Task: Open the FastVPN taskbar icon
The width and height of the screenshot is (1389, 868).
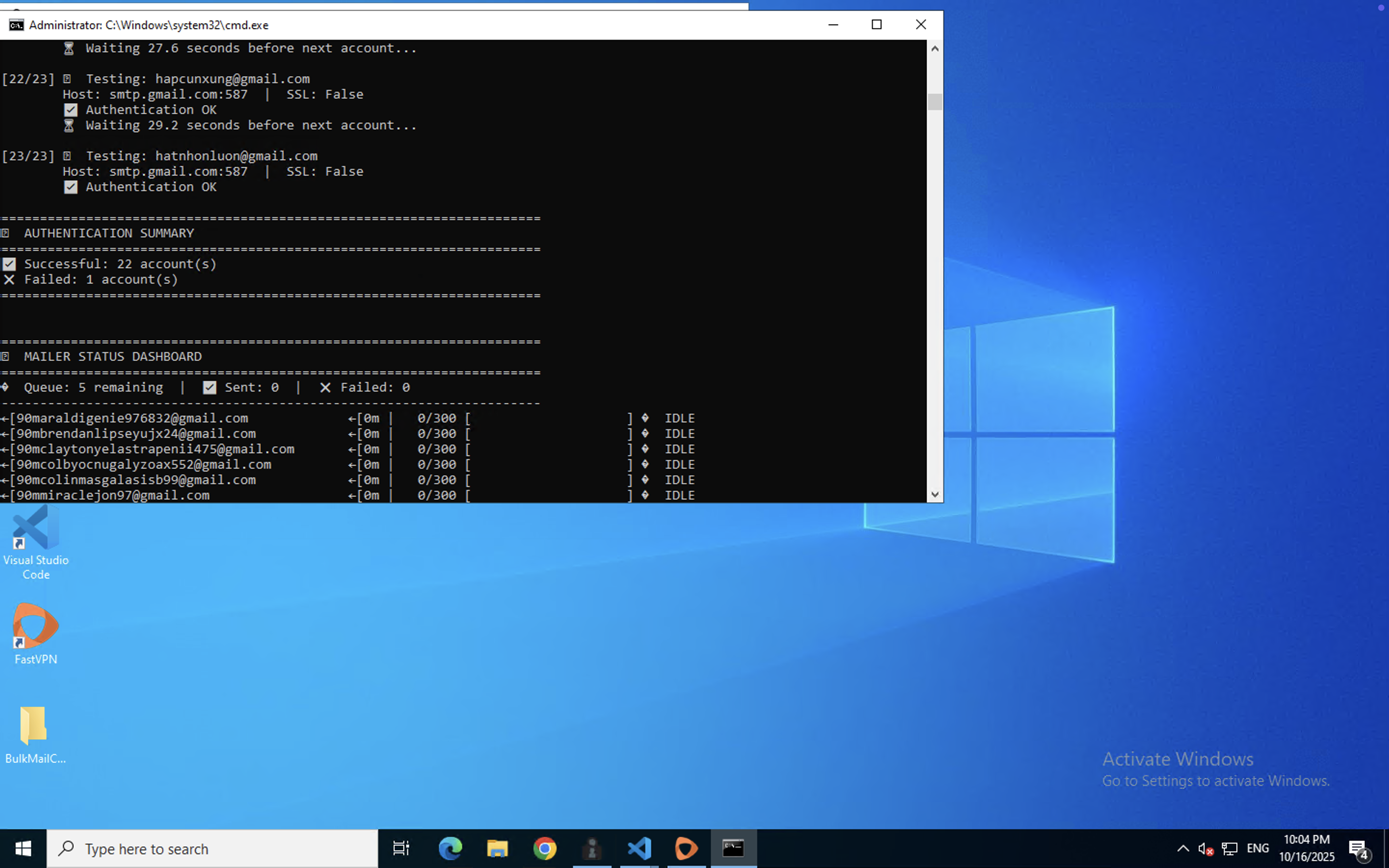Action: tap(686, 848)
